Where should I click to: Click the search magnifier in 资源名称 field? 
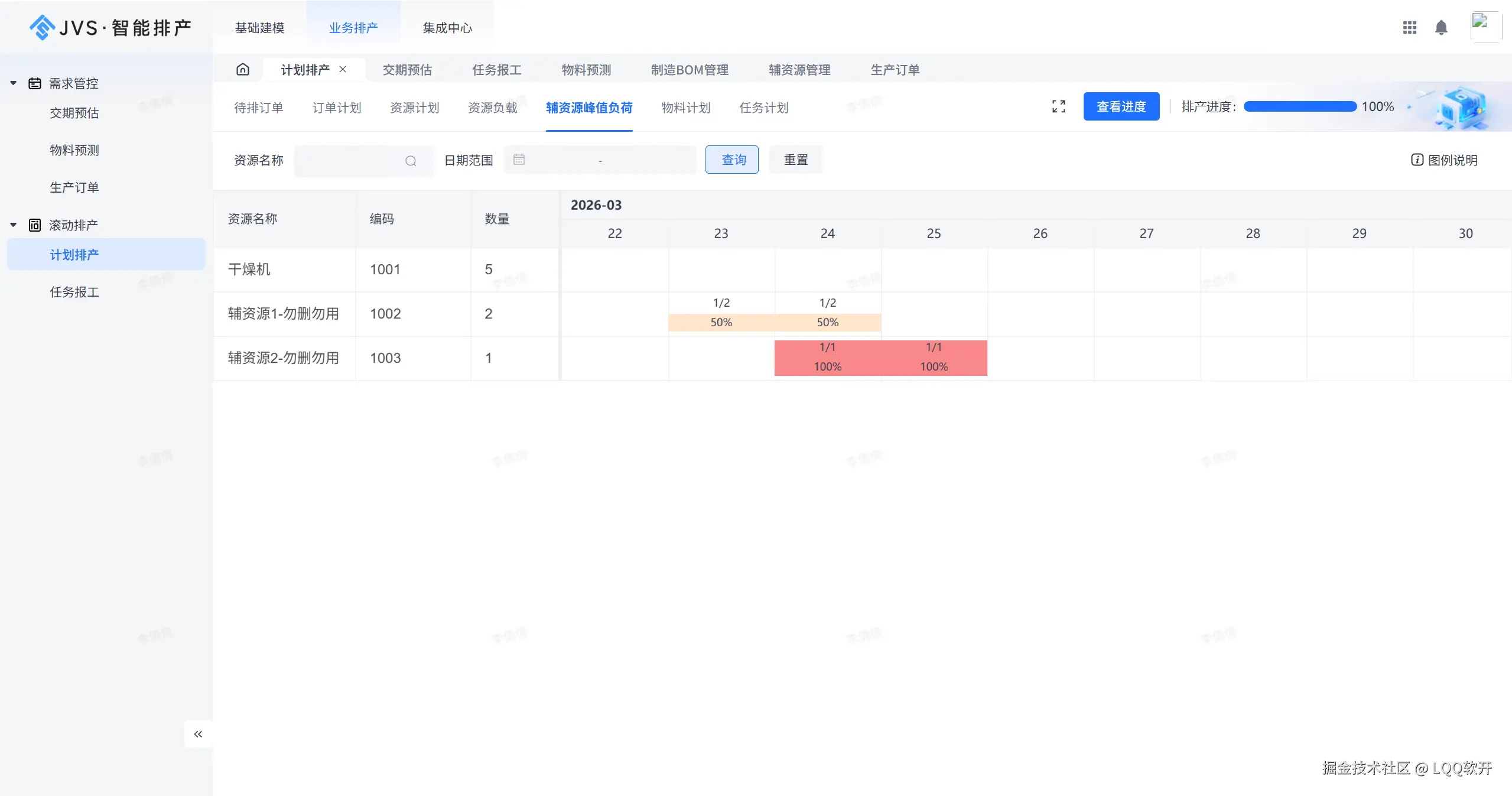(x=411, y=161)
